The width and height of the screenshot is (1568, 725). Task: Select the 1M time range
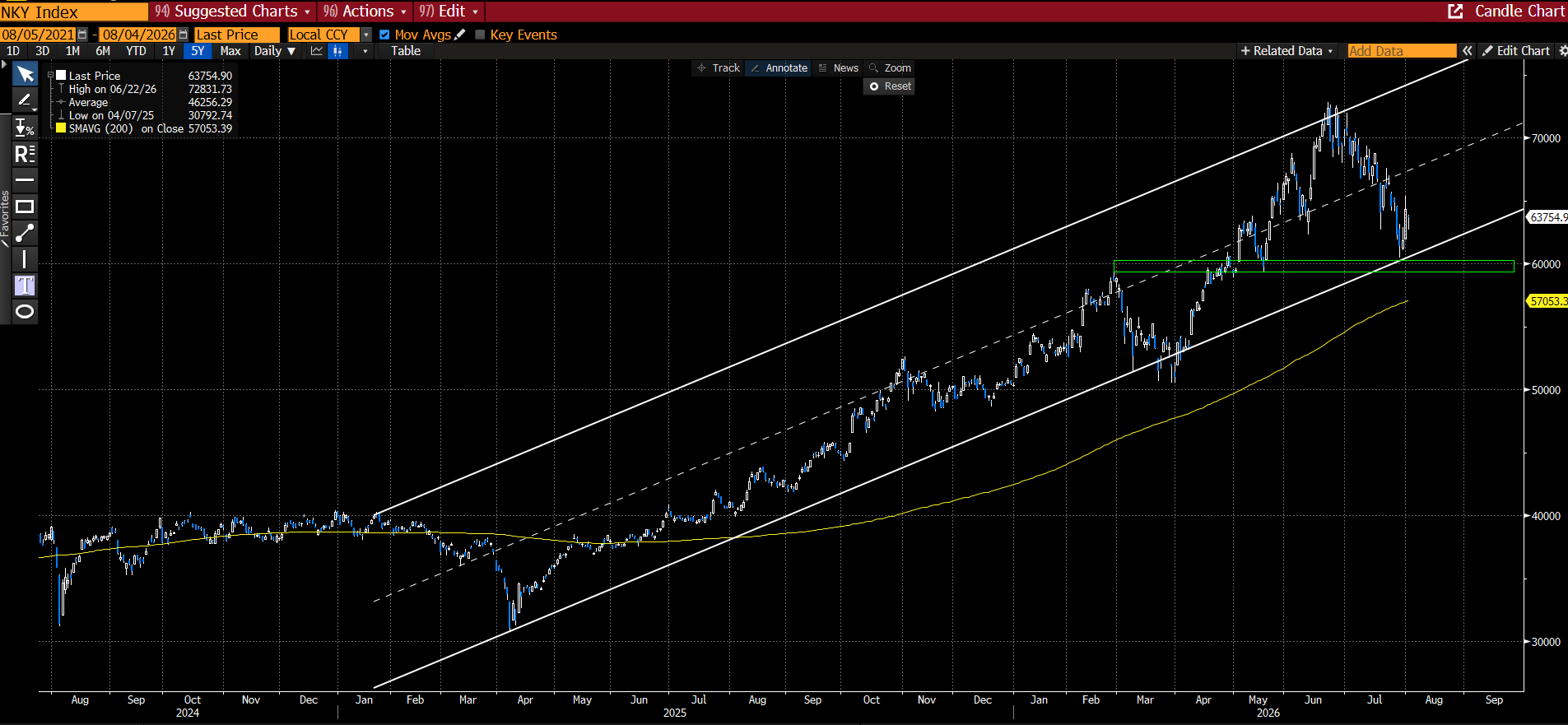click(72, 51)
